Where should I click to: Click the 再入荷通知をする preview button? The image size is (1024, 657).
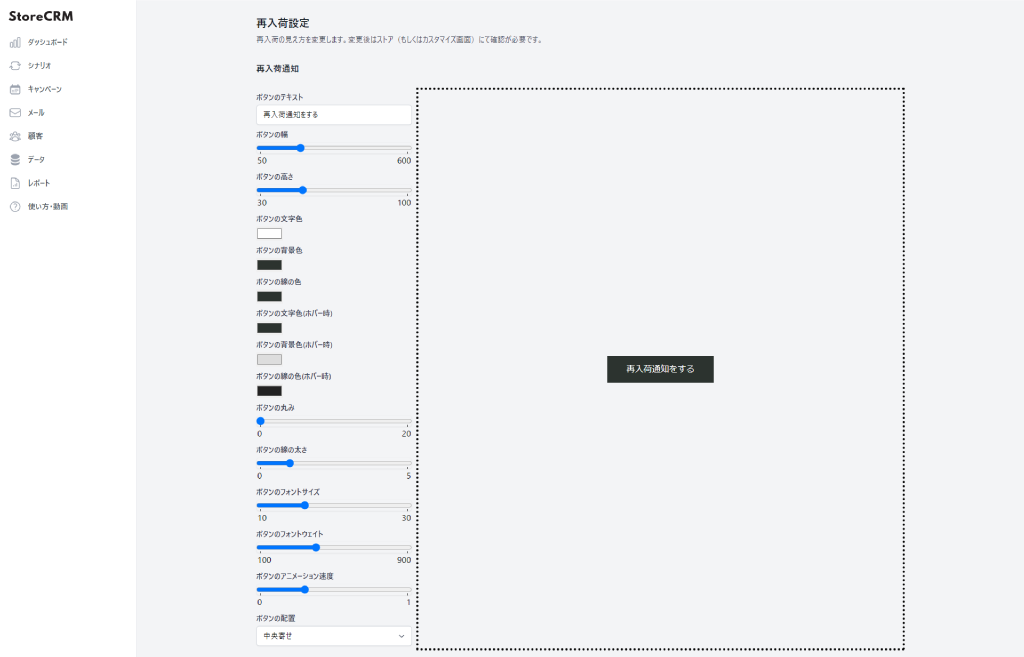pyautogui.click(x=660, y=369)
